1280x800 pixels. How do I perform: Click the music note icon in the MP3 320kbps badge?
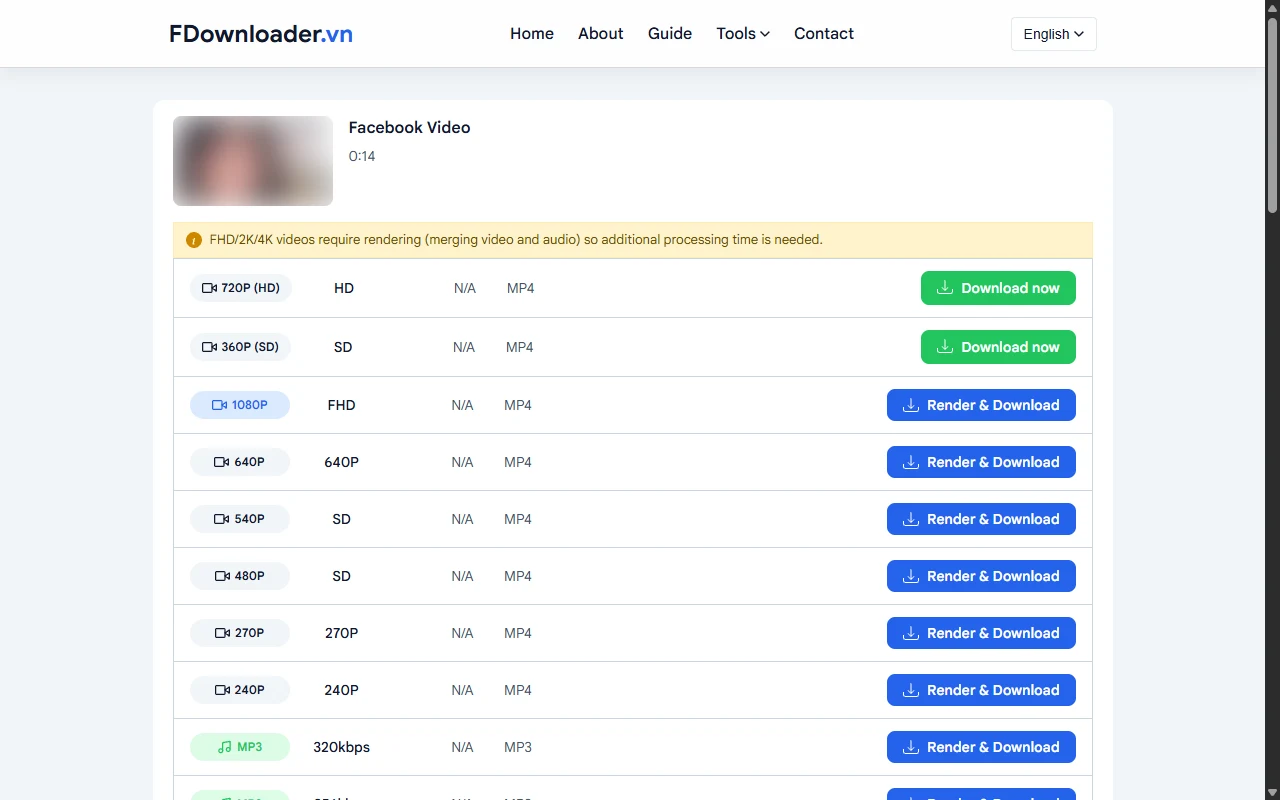[x=224, y=747]
